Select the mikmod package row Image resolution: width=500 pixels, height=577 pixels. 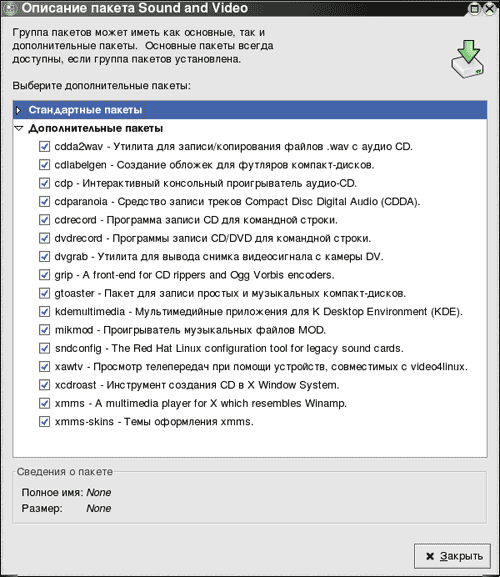pos(190,330)
